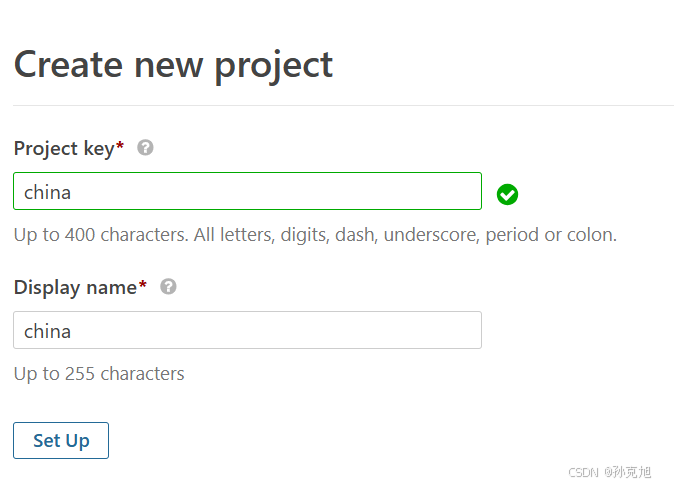Click the word china in Project key field
674x486 pixels.
[47, 193]
